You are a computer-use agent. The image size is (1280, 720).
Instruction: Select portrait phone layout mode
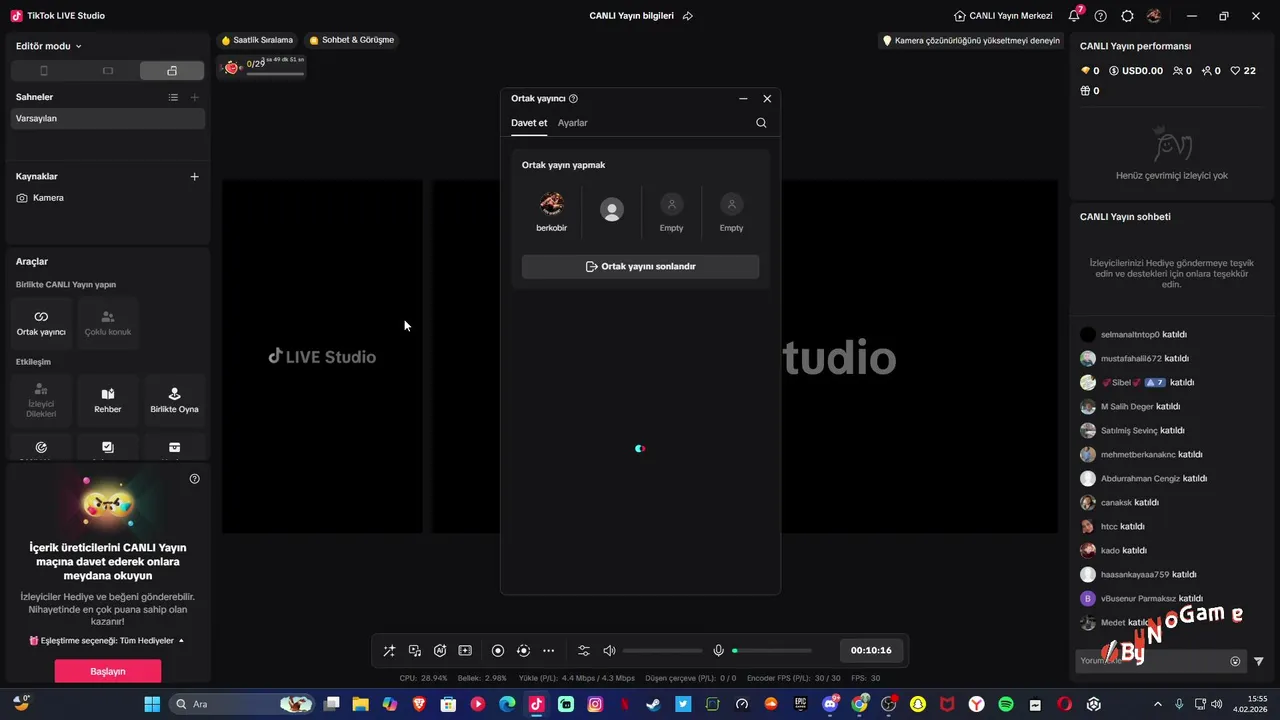coord(43,71)
